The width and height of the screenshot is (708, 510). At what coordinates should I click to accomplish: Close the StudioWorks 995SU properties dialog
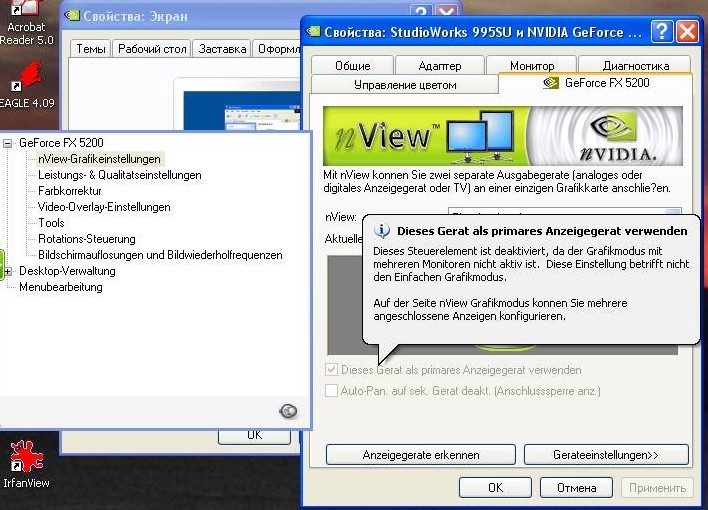tap(687, 32)
